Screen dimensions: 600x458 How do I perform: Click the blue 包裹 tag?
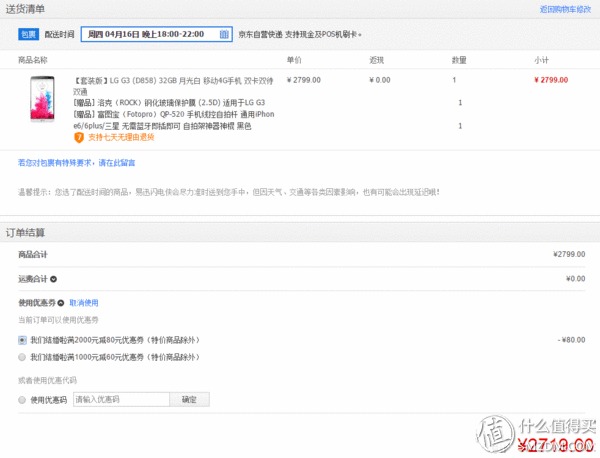click(x=28, y=34)
